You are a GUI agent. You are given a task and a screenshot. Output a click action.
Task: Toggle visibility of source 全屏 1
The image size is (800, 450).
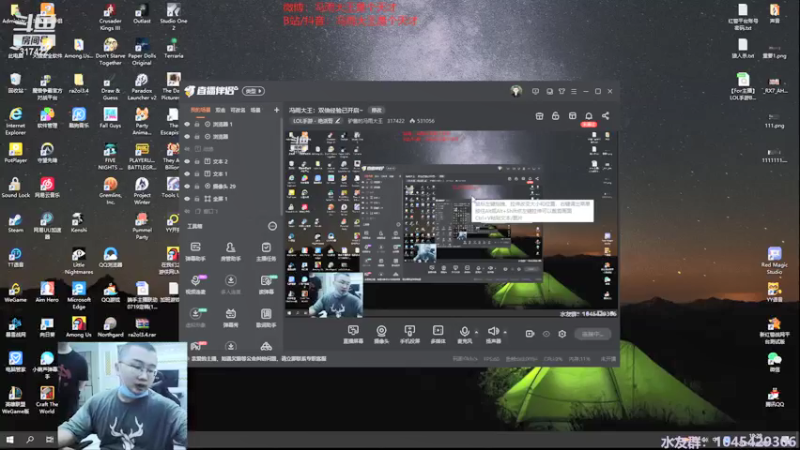(x=187, y=198)
